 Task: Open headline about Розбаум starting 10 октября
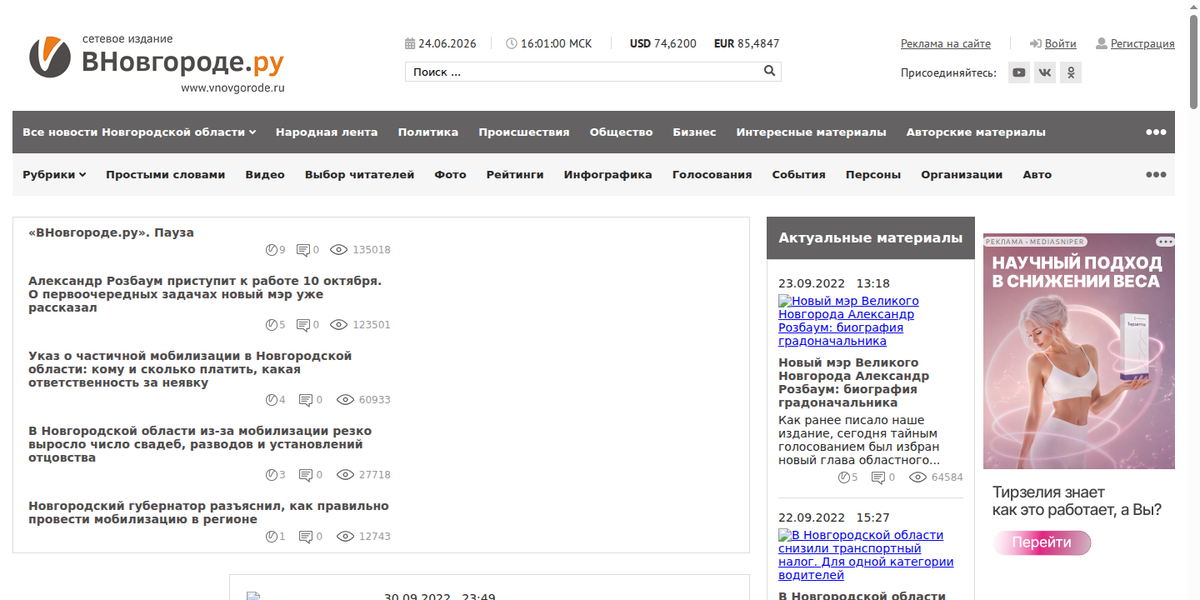205,294
